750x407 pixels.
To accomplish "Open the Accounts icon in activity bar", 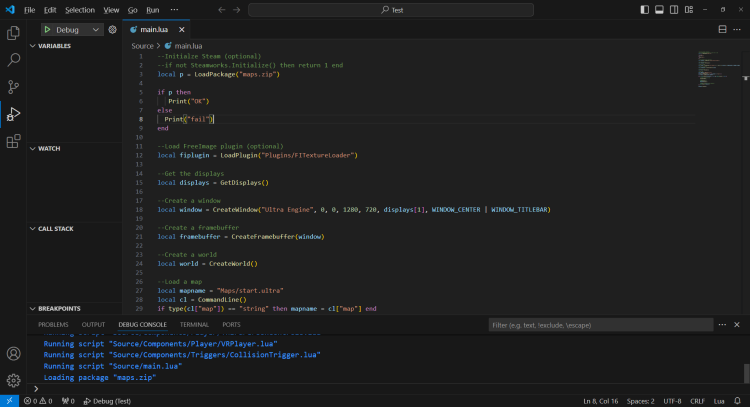I will tap(14, 354).
